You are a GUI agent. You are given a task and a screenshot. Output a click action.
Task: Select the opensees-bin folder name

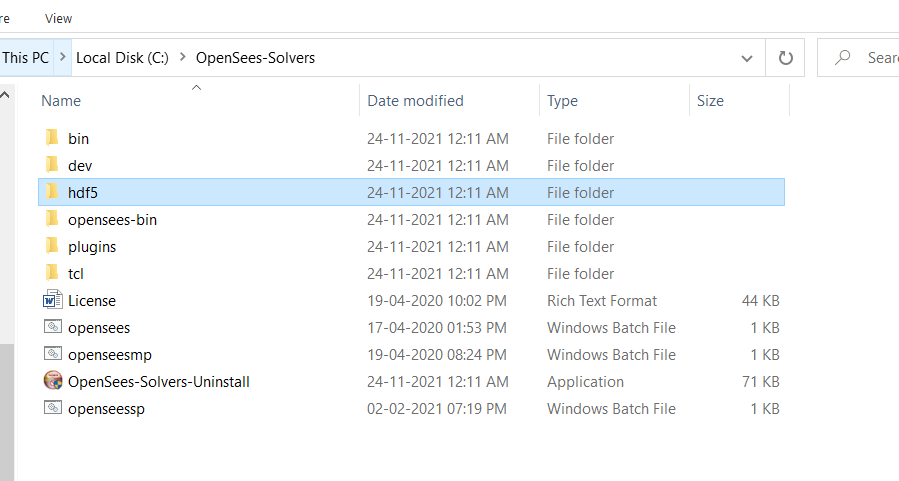pos(112,220)
